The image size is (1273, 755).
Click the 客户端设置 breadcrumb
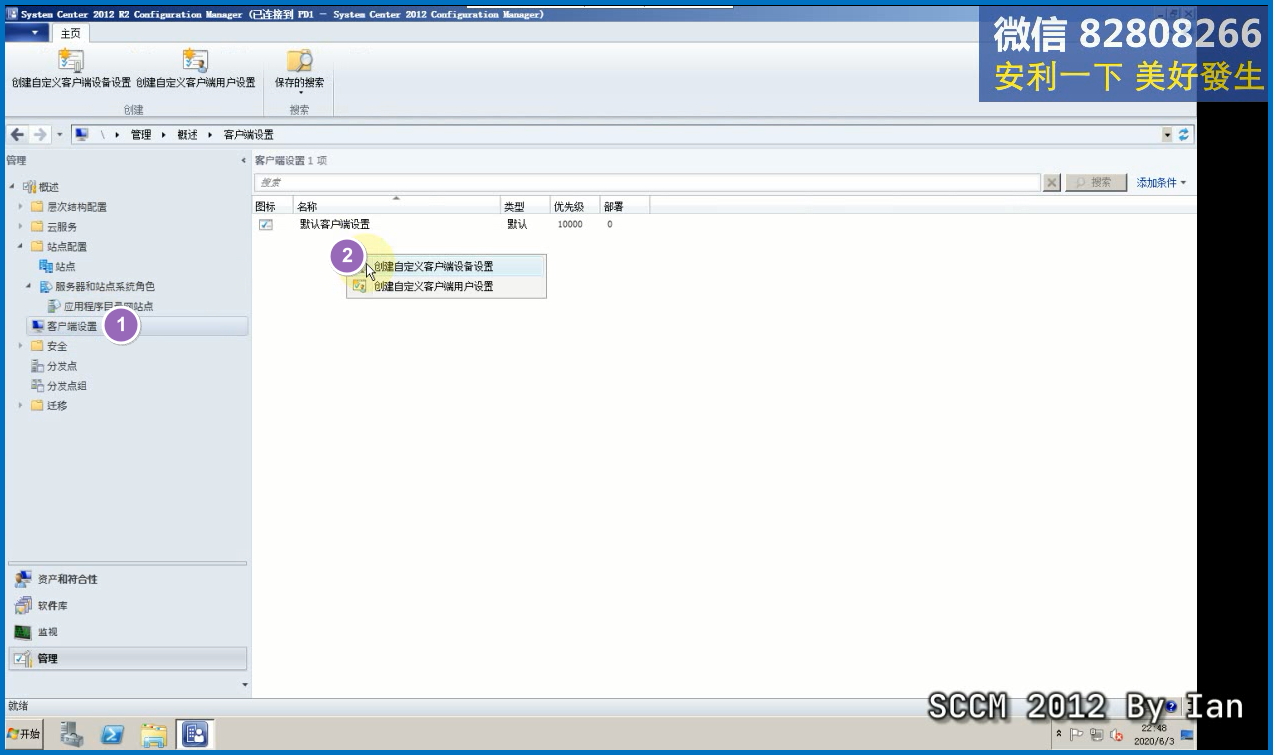pos(248,135)
